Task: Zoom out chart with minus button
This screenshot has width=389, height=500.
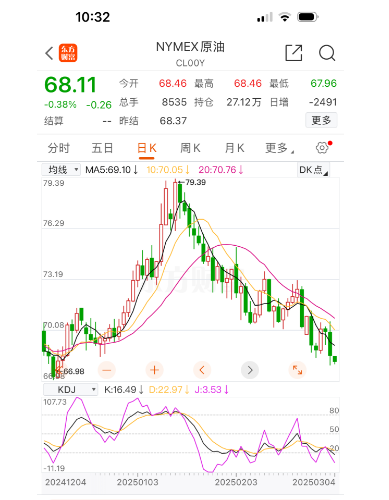Action: 107,370
